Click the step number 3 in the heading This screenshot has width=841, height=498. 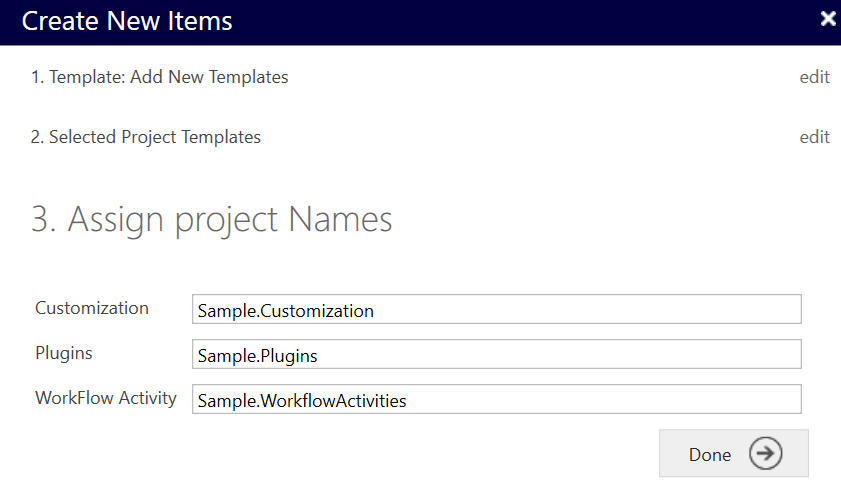[42, 220]
